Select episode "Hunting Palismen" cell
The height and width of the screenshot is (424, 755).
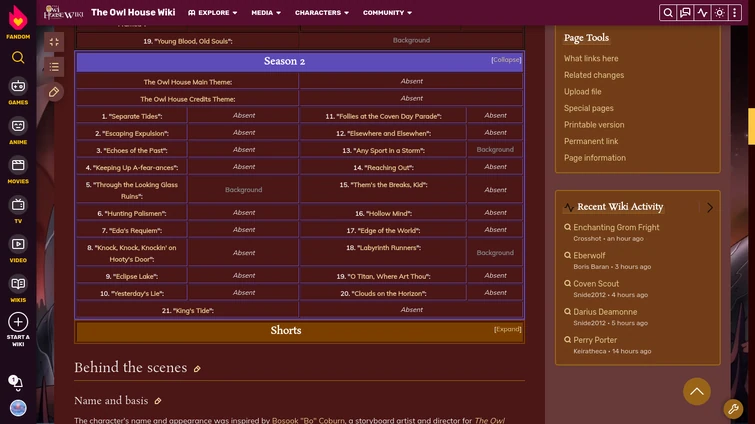pyautogui.click(x=131, y=213)
